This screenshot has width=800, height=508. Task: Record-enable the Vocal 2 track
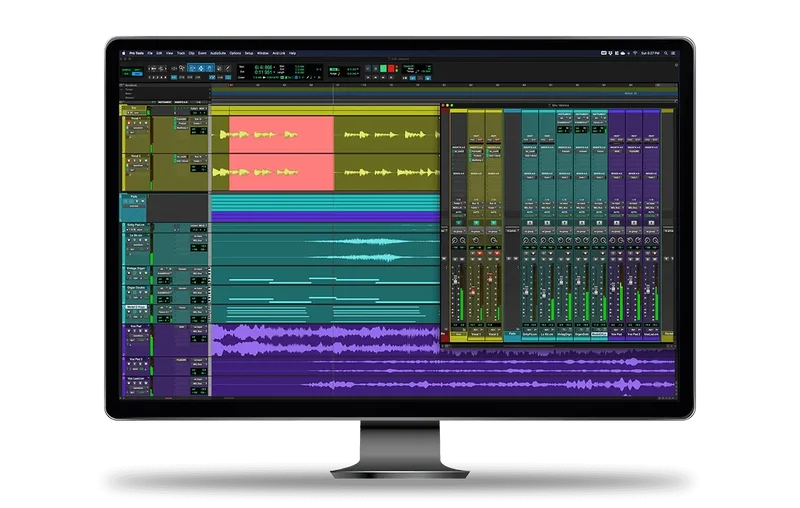pyautogui.click(x=129, y=161)
